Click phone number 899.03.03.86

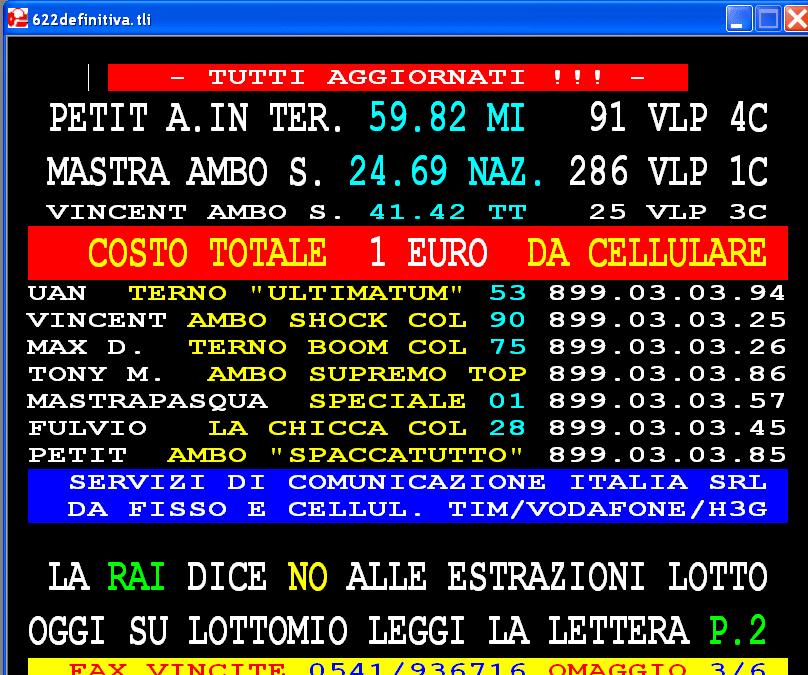pos(667,374)
